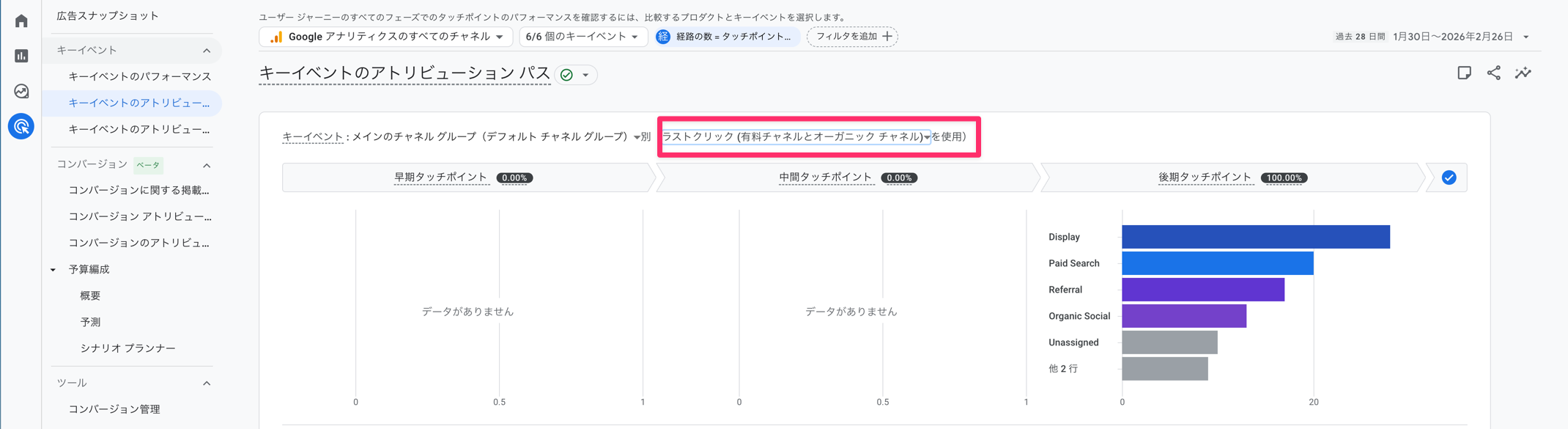Click the gray Unassigned bar
This screenshot has width=1568, height=429.
(1169, 342)
